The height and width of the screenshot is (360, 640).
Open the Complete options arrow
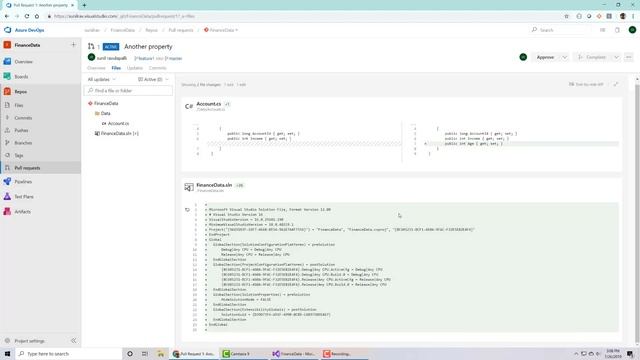point(616,58)
